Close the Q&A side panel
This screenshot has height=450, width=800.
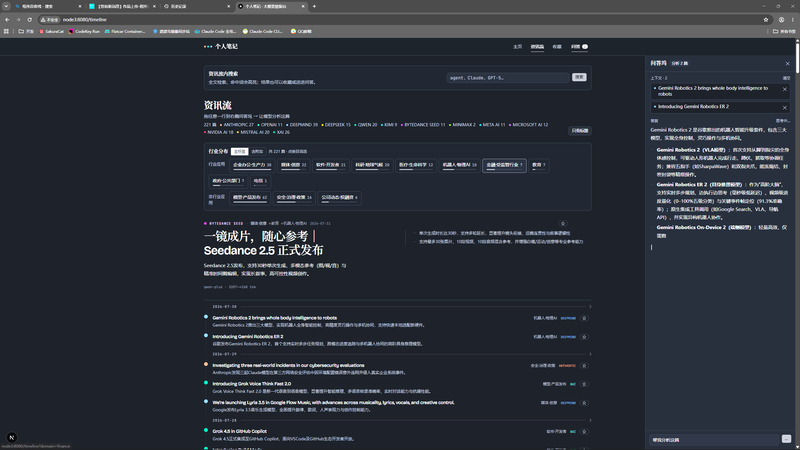pyautogui.click(x=787, y=64)
